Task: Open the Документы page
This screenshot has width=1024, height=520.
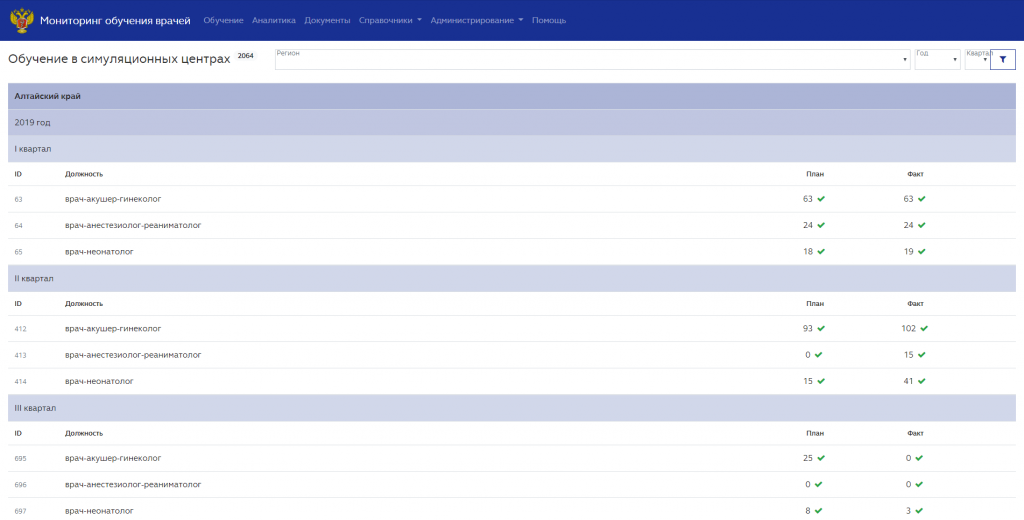Action: [x=327, y=20]
